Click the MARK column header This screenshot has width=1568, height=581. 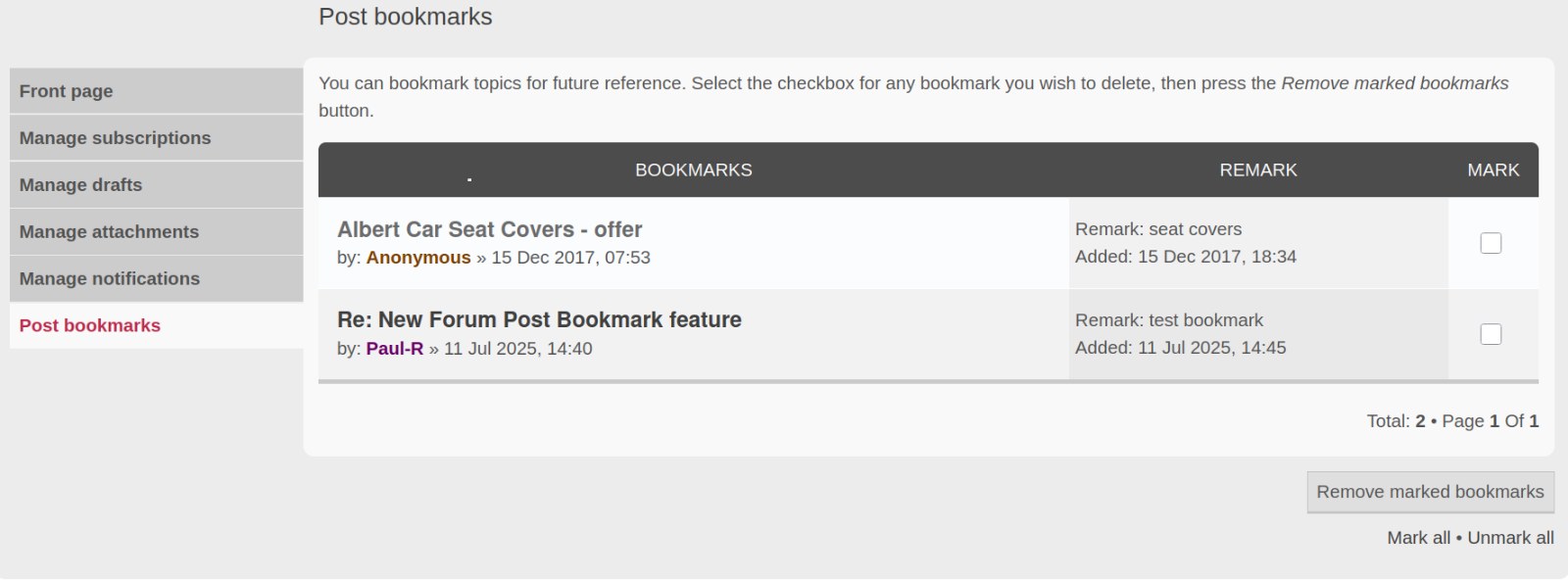click(1494, 170)
